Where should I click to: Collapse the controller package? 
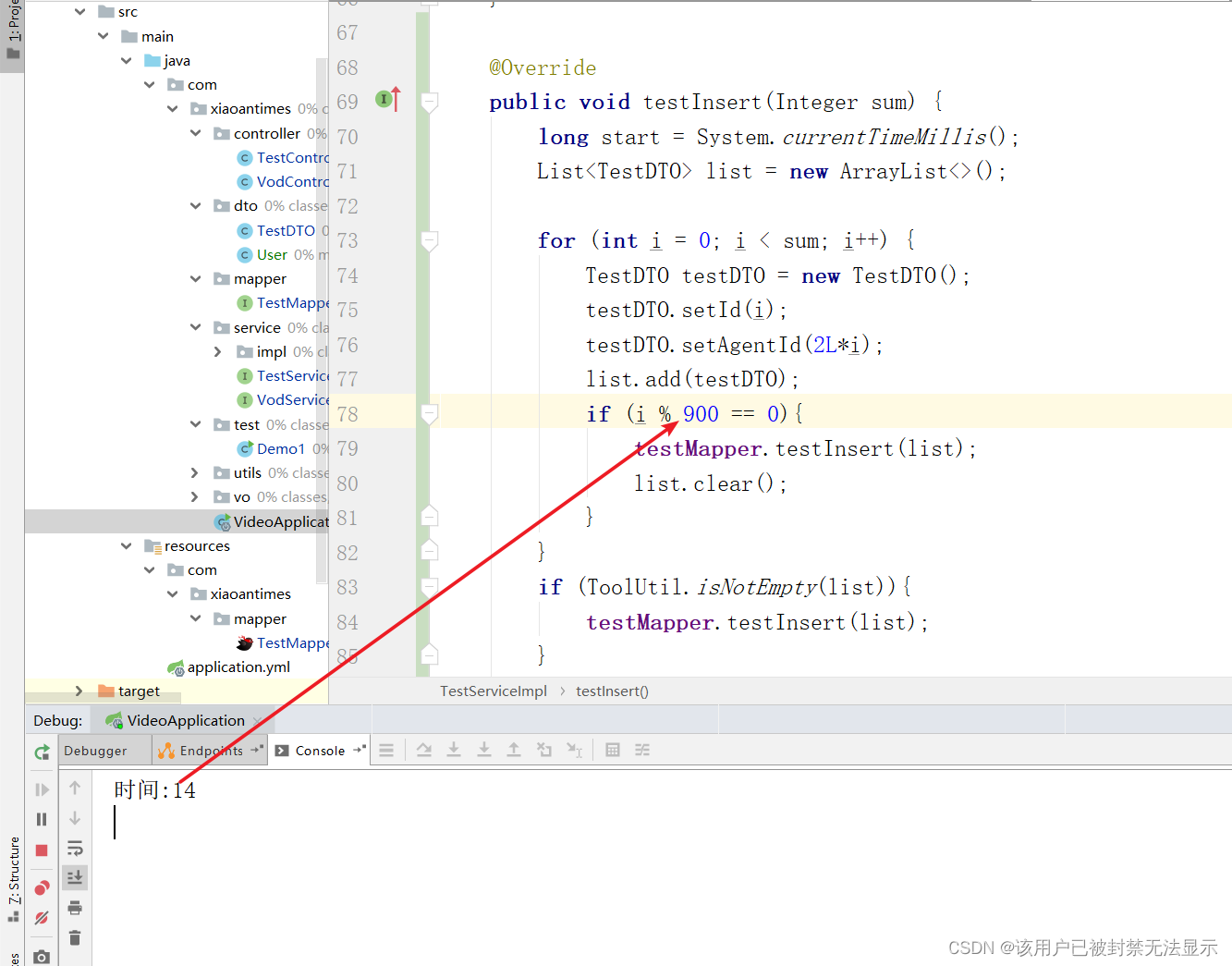click(x=195, y=133)
